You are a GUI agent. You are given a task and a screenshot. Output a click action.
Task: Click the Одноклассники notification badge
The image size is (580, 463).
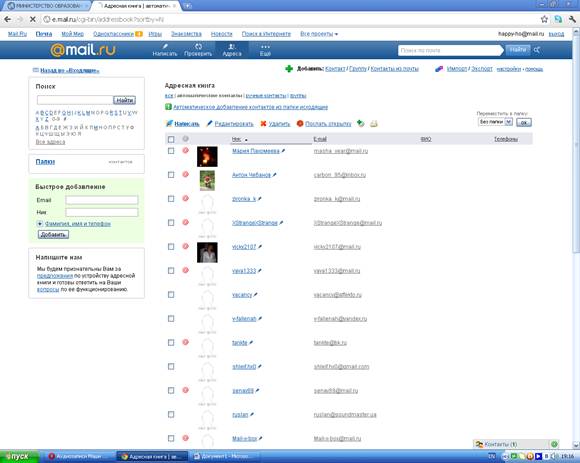139,34
